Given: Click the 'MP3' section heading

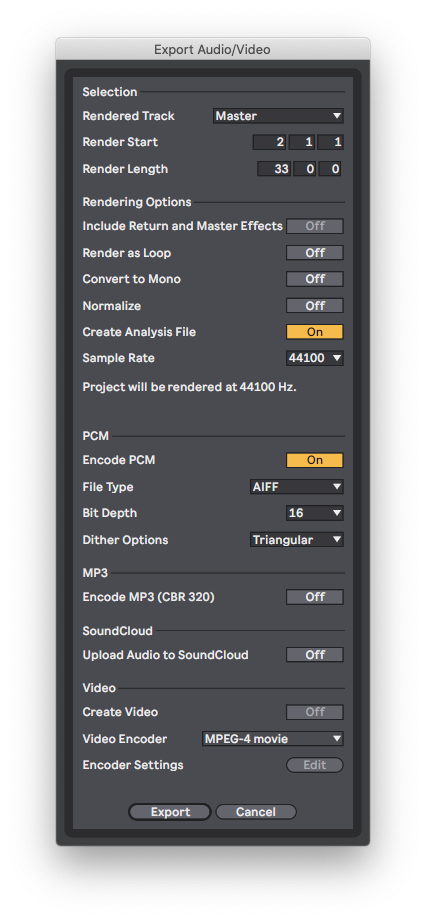Looking at the screenshot, I should tap(96, 573).
